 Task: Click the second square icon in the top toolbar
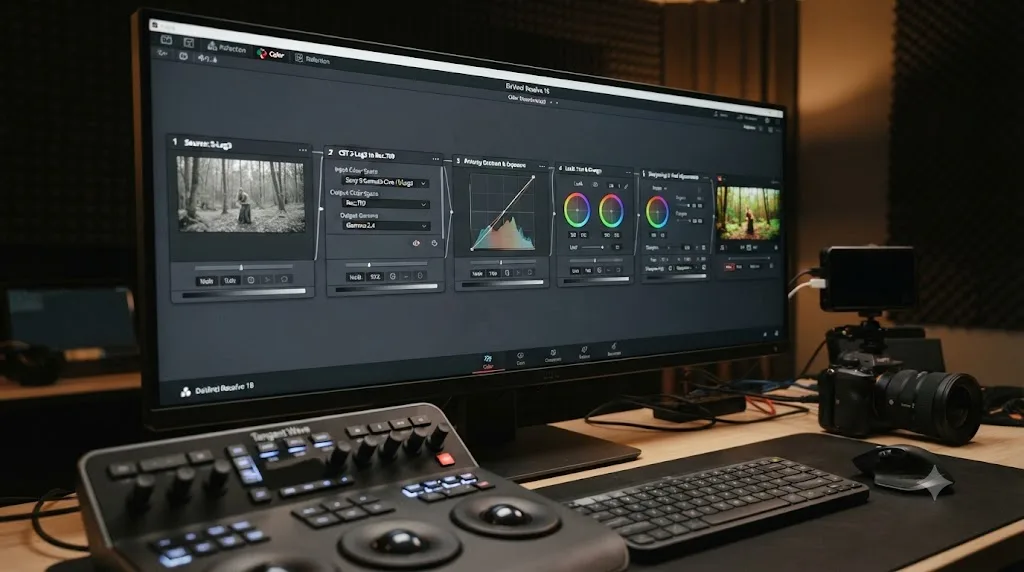click(189, 42)
